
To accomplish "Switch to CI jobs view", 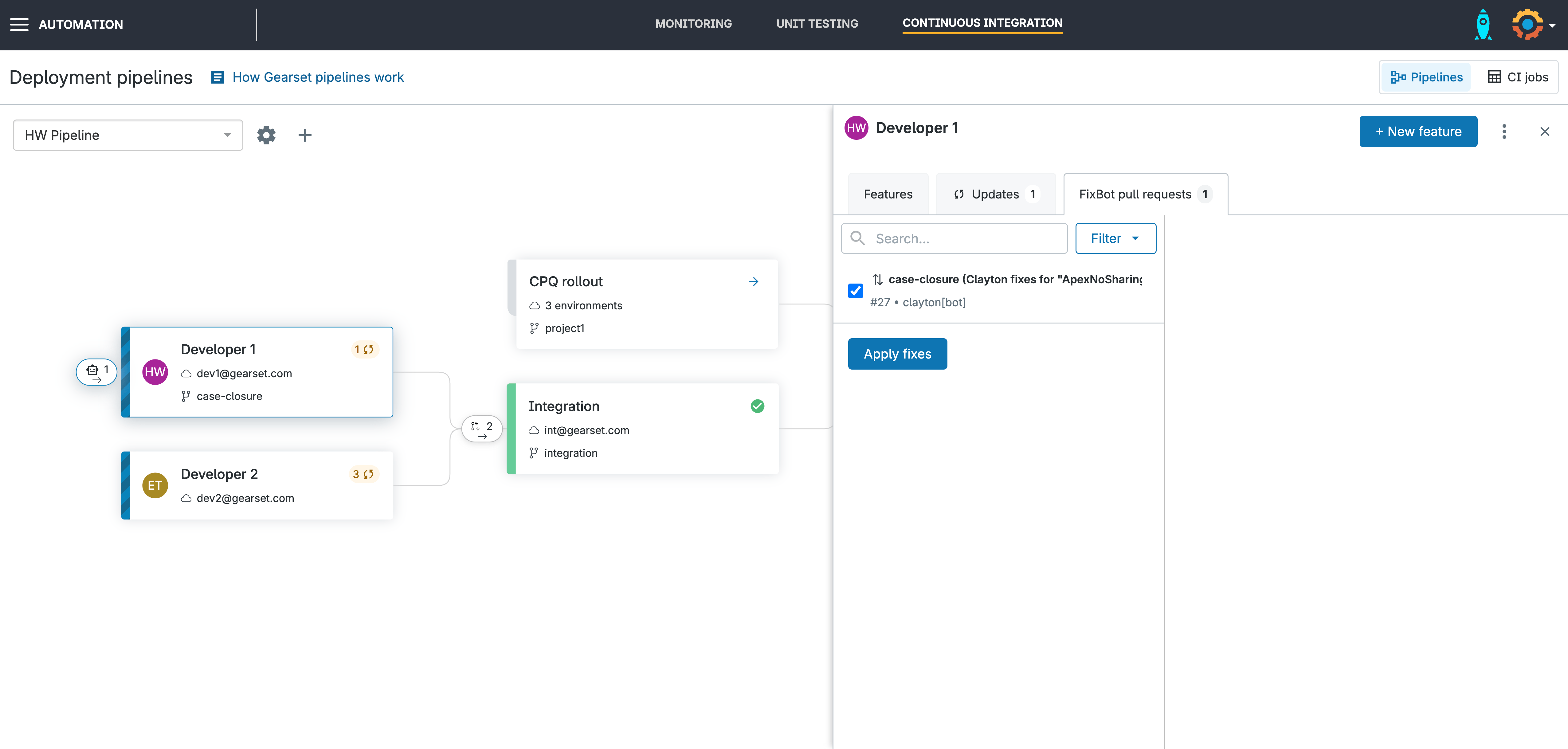I will click(x=1518, y=77).
